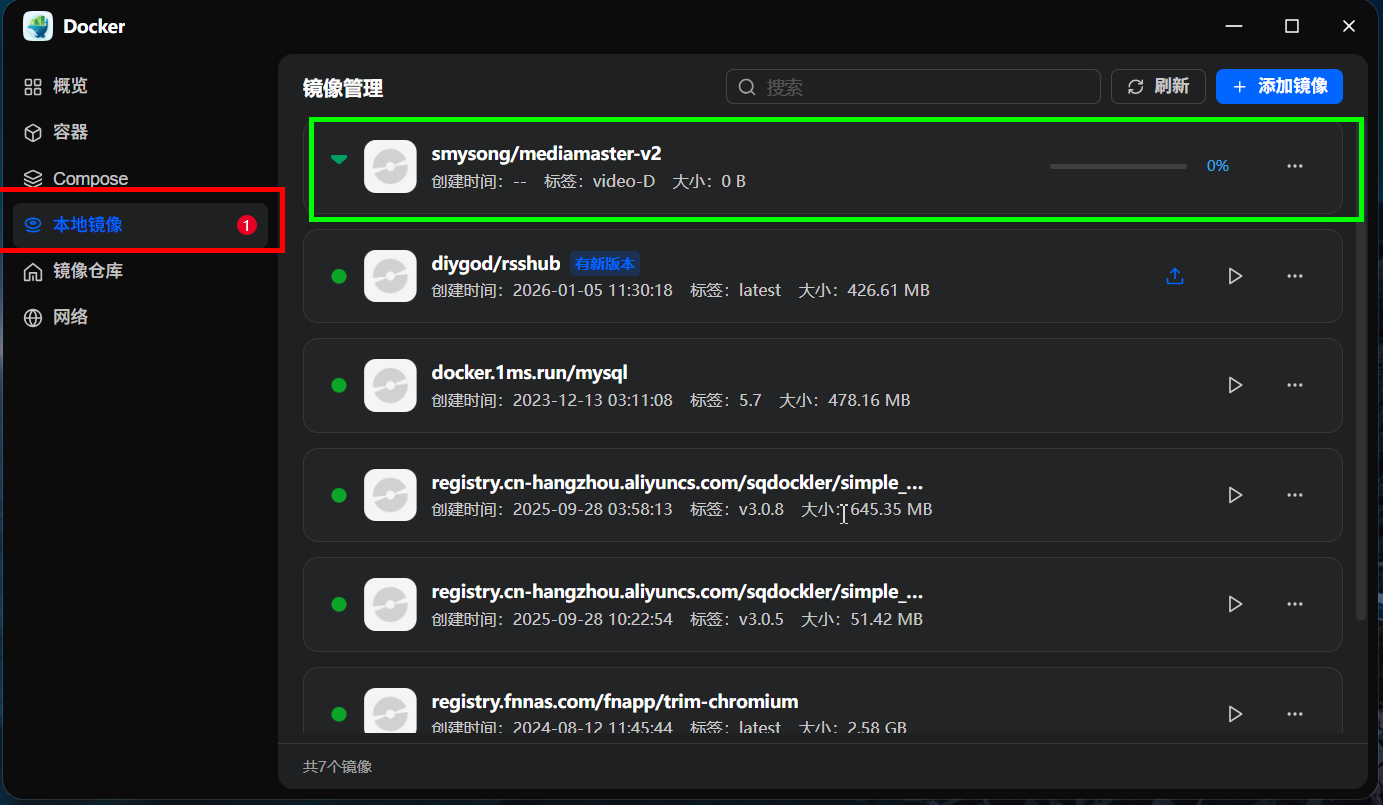Open more options for diygod/rsshub
The width and height of the screenshot is (1383, 805).
tap(1295, 276)
